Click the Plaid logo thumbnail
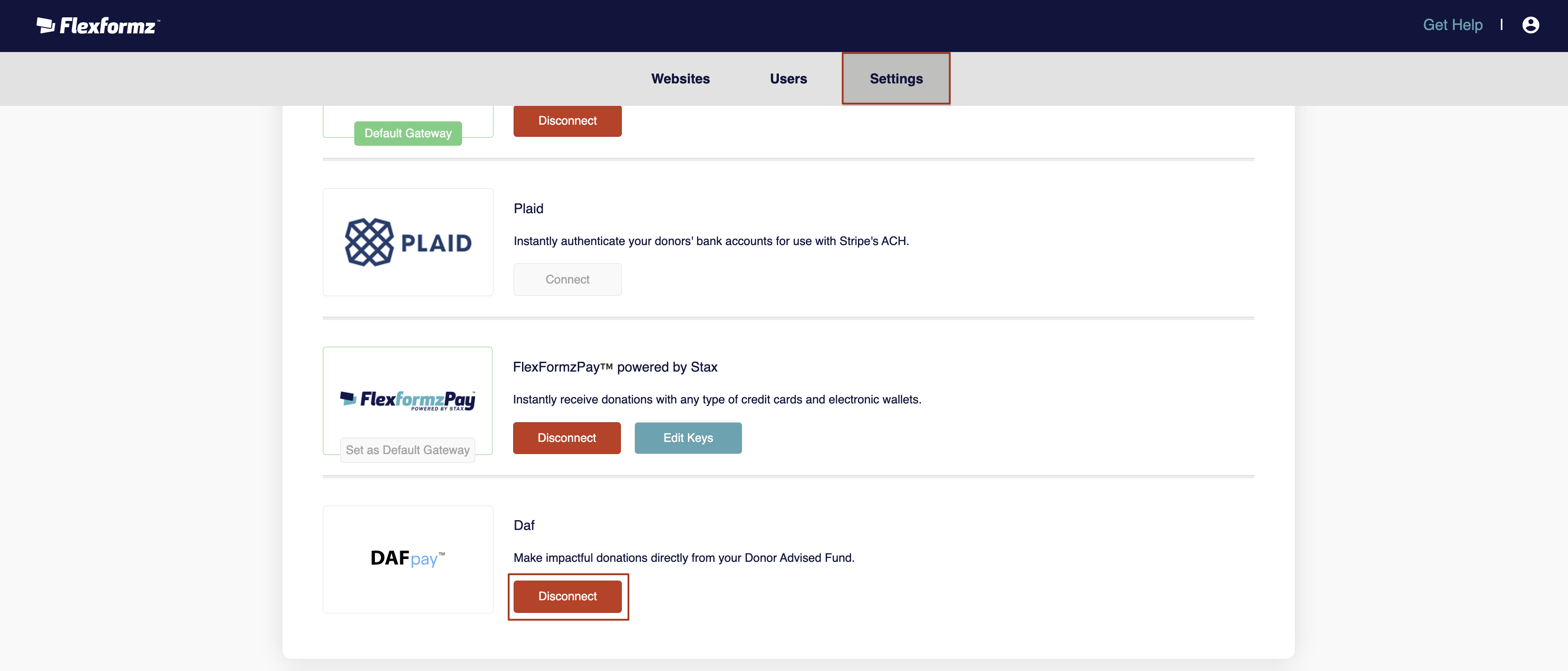The image size is (1568, 671). pyautogui.click(x=408, y=242)
